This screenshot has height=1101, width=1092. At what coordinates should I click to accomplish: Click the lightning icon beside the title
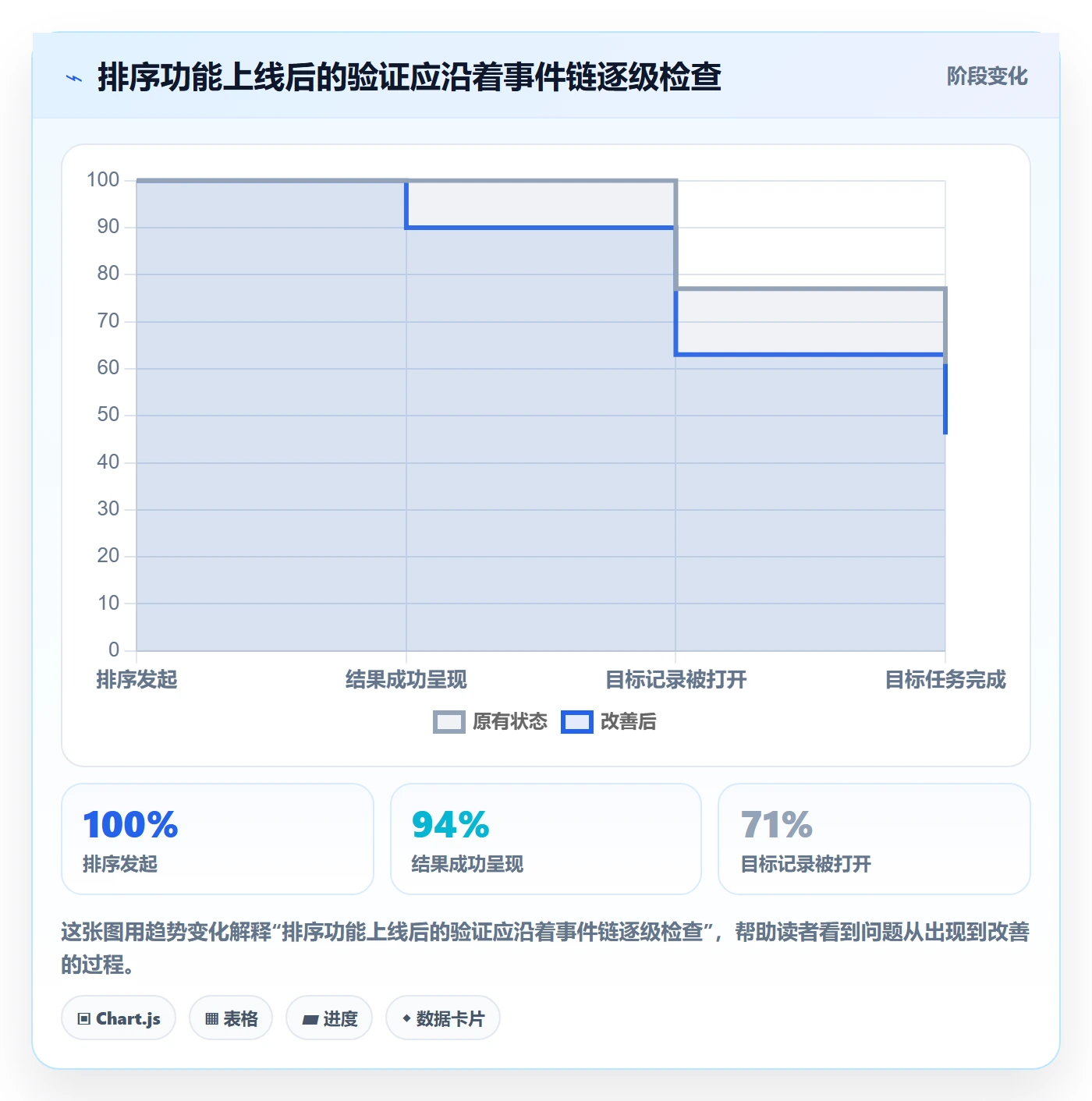click(74, 78)
